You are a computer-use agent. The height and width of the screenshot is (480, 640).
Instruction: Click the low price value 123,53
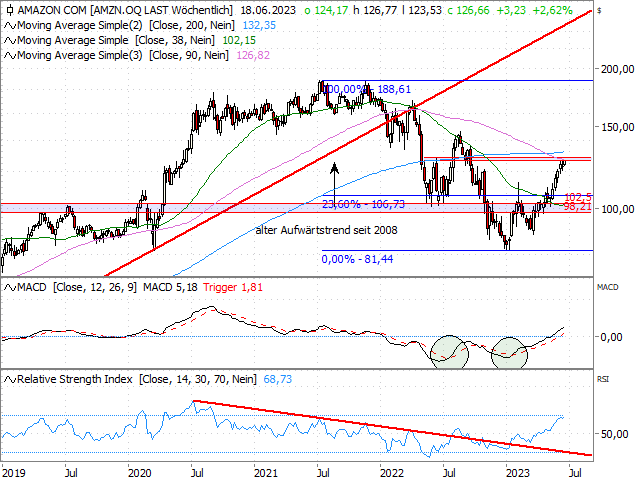[x=425, y=10]
